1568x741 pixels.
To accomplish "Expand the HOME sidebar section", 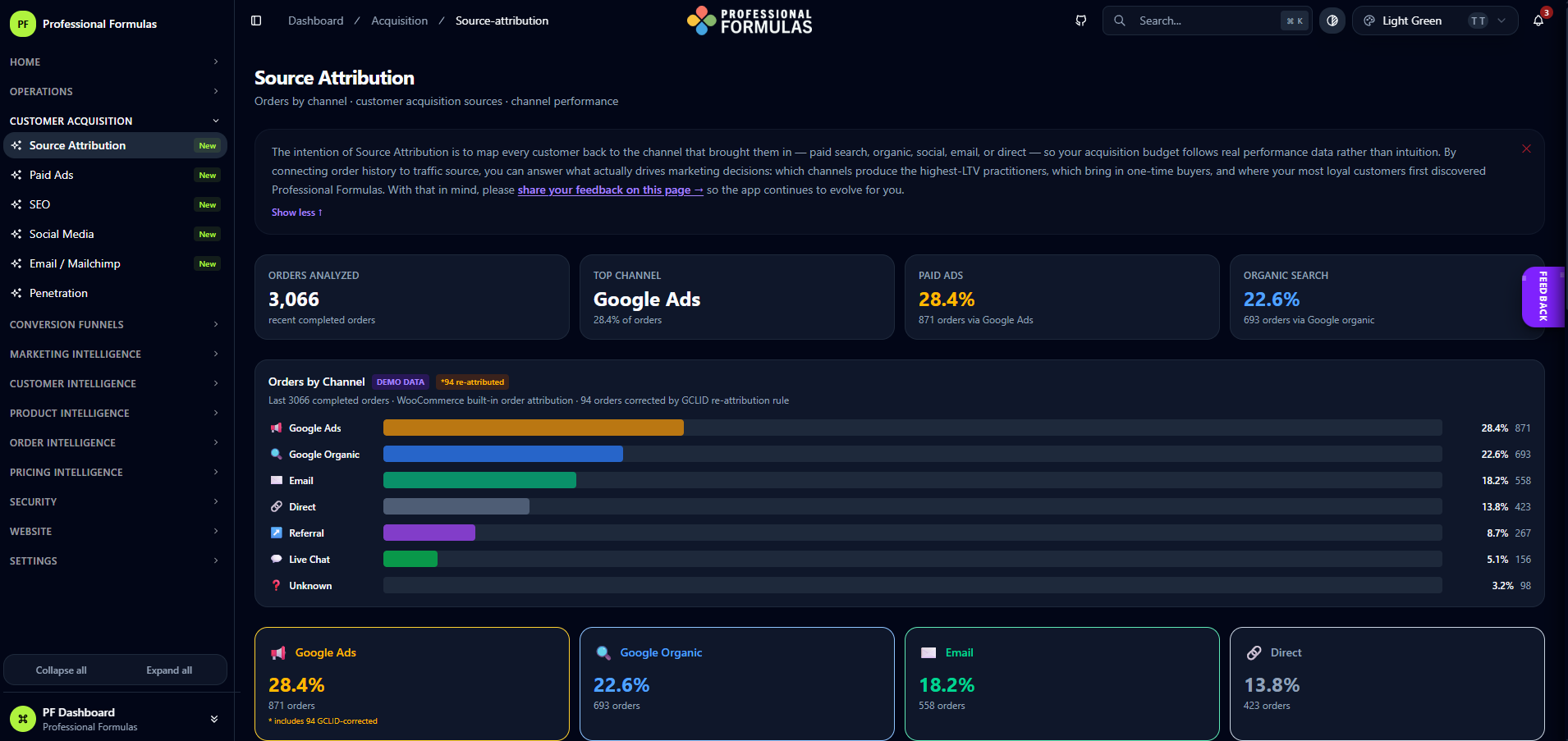I will (114, 62).
